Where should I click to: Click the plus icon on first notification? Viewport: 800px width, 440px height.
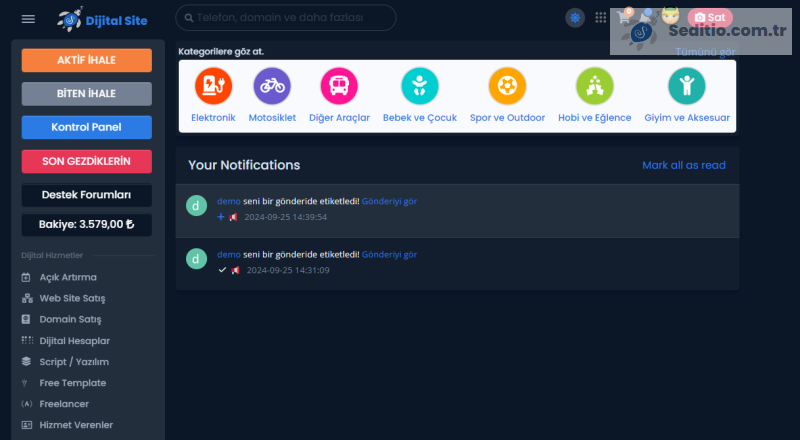pyautogui.click(x=221, y=217)
